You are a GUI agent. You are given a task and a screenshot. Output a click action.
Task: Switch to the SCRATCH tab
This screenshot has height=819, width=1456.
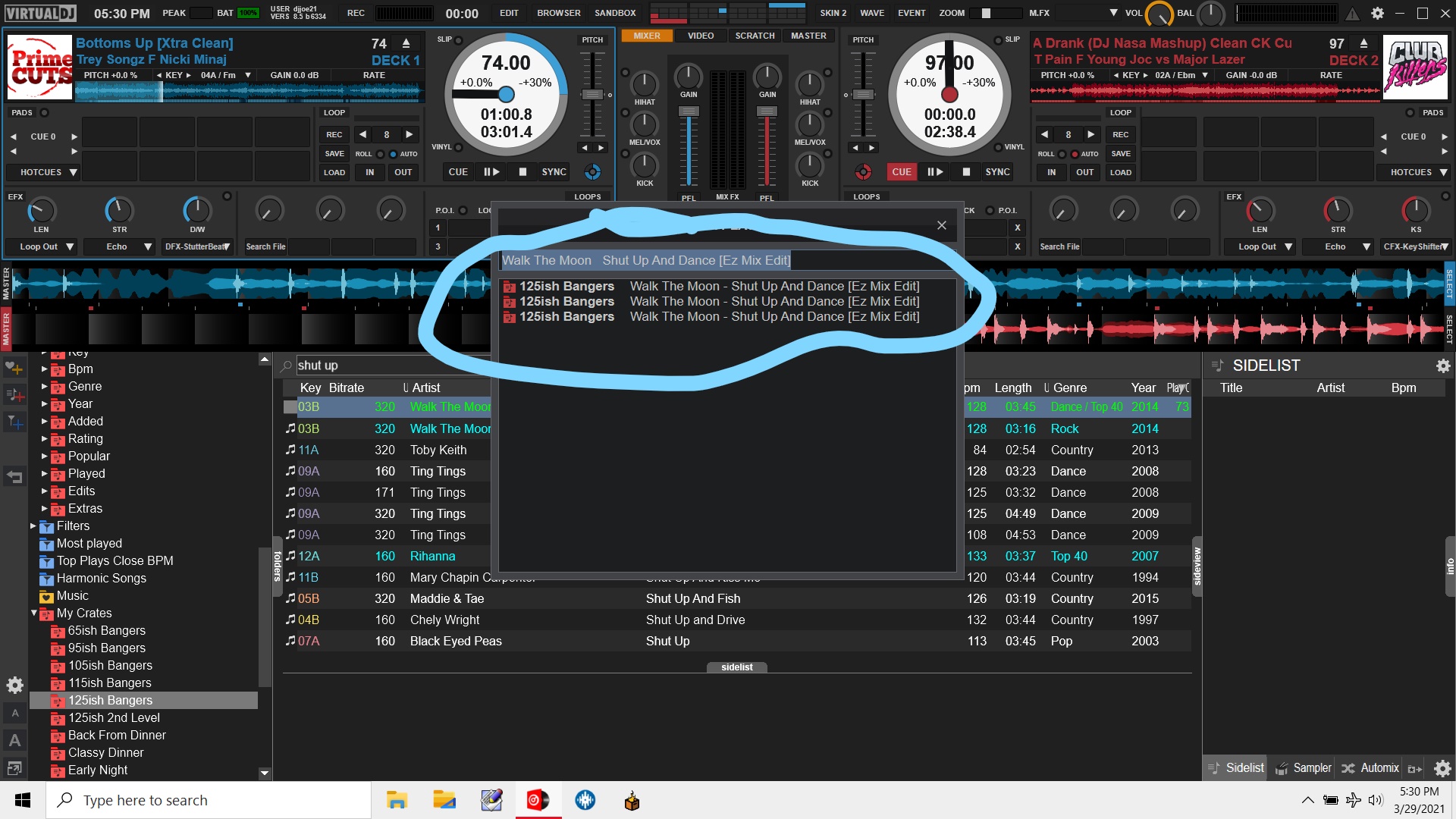(755, 36)
